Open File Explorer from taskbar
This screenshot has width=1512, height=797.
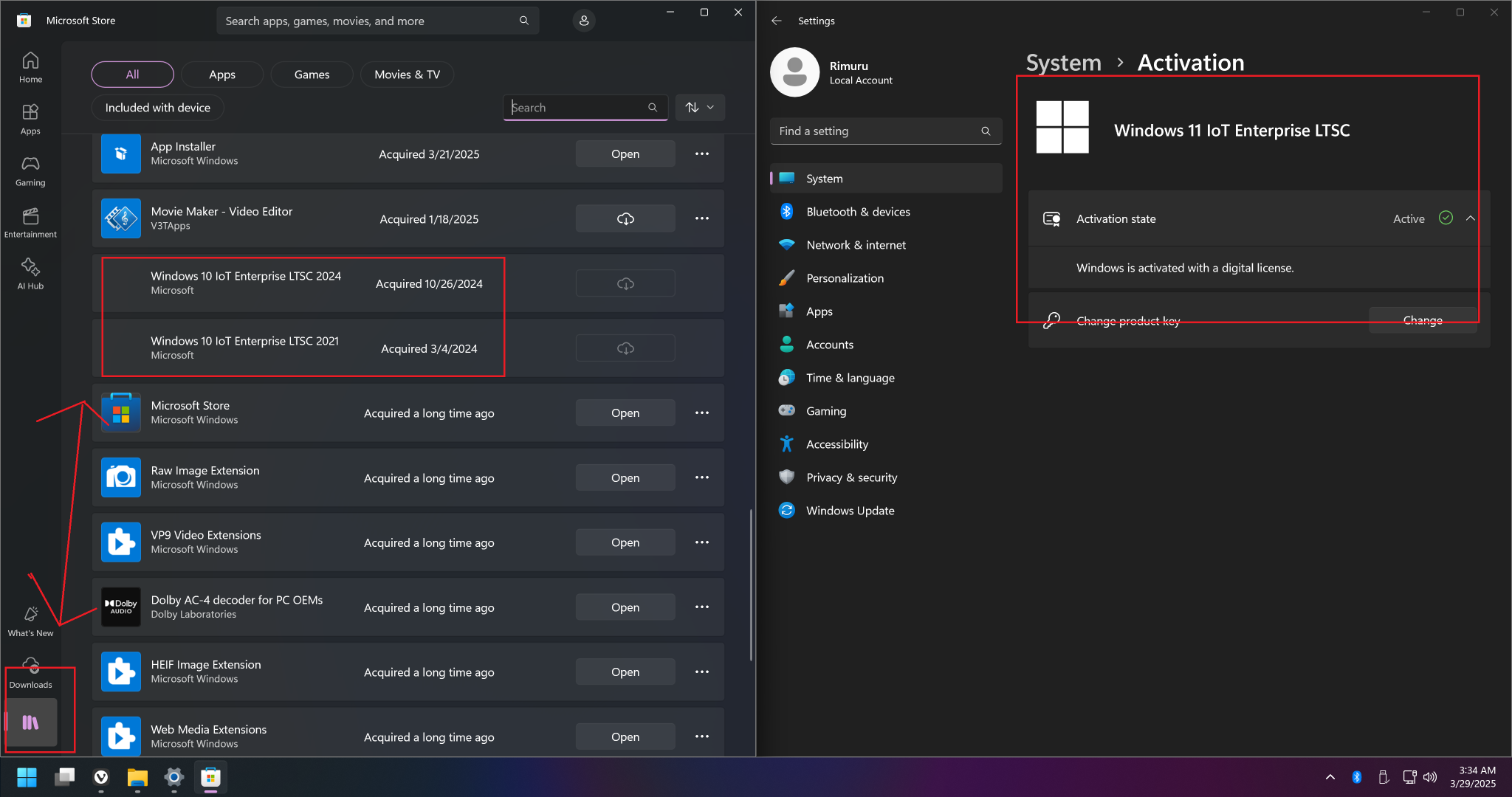[x=137, y=777]
